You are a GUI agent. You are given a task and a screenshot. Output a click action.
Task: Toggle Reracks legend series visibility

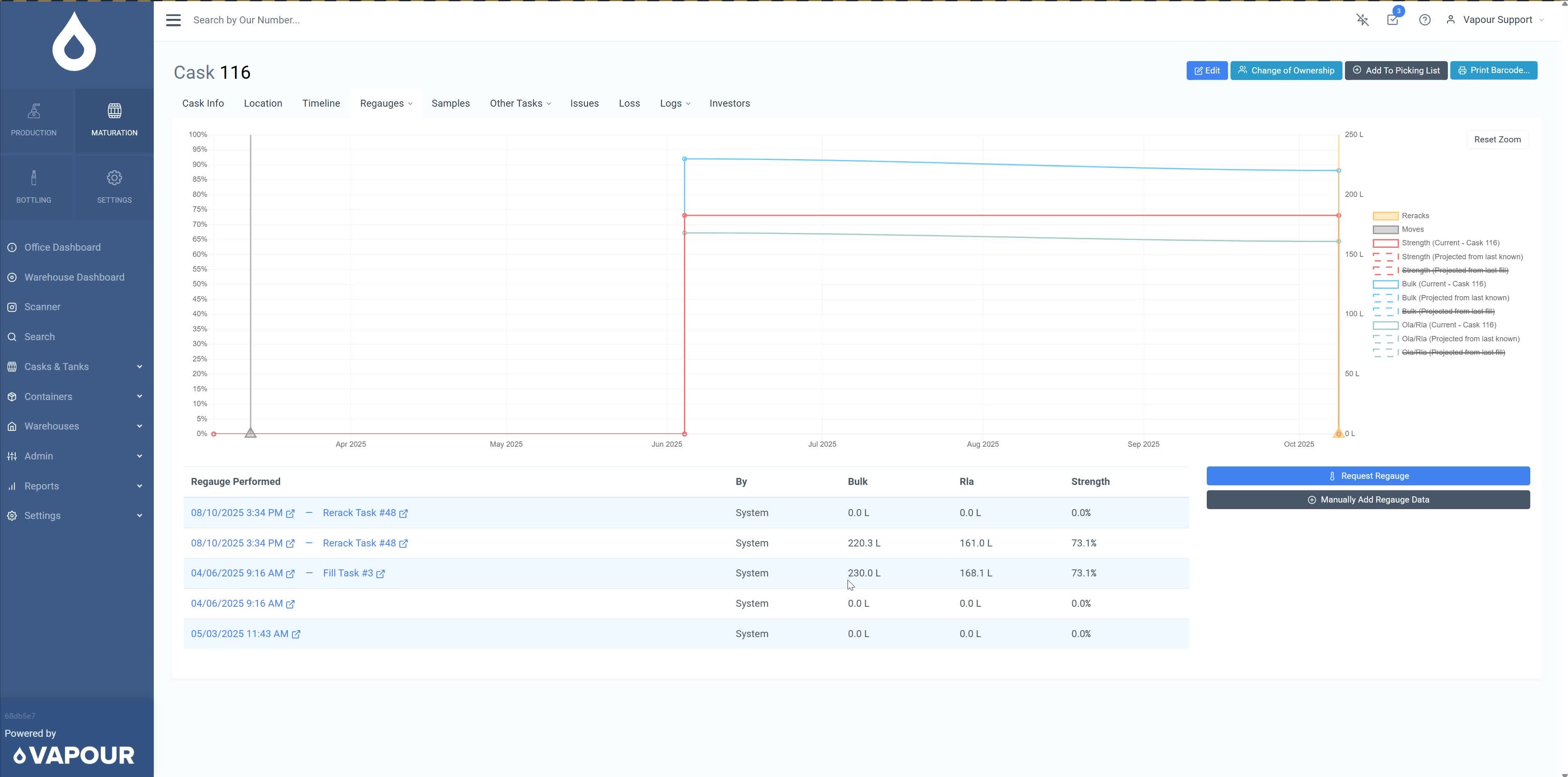(1415, 215)
